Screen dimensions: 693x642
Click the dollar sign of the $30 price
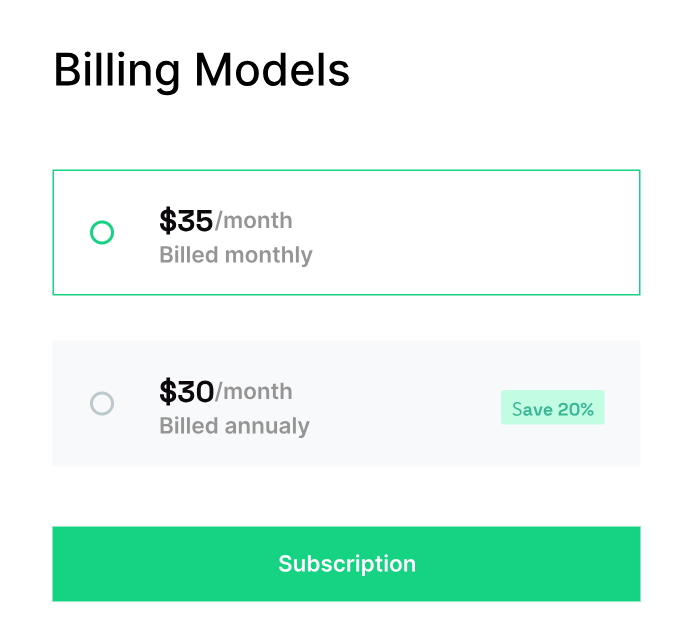(167, 391)
